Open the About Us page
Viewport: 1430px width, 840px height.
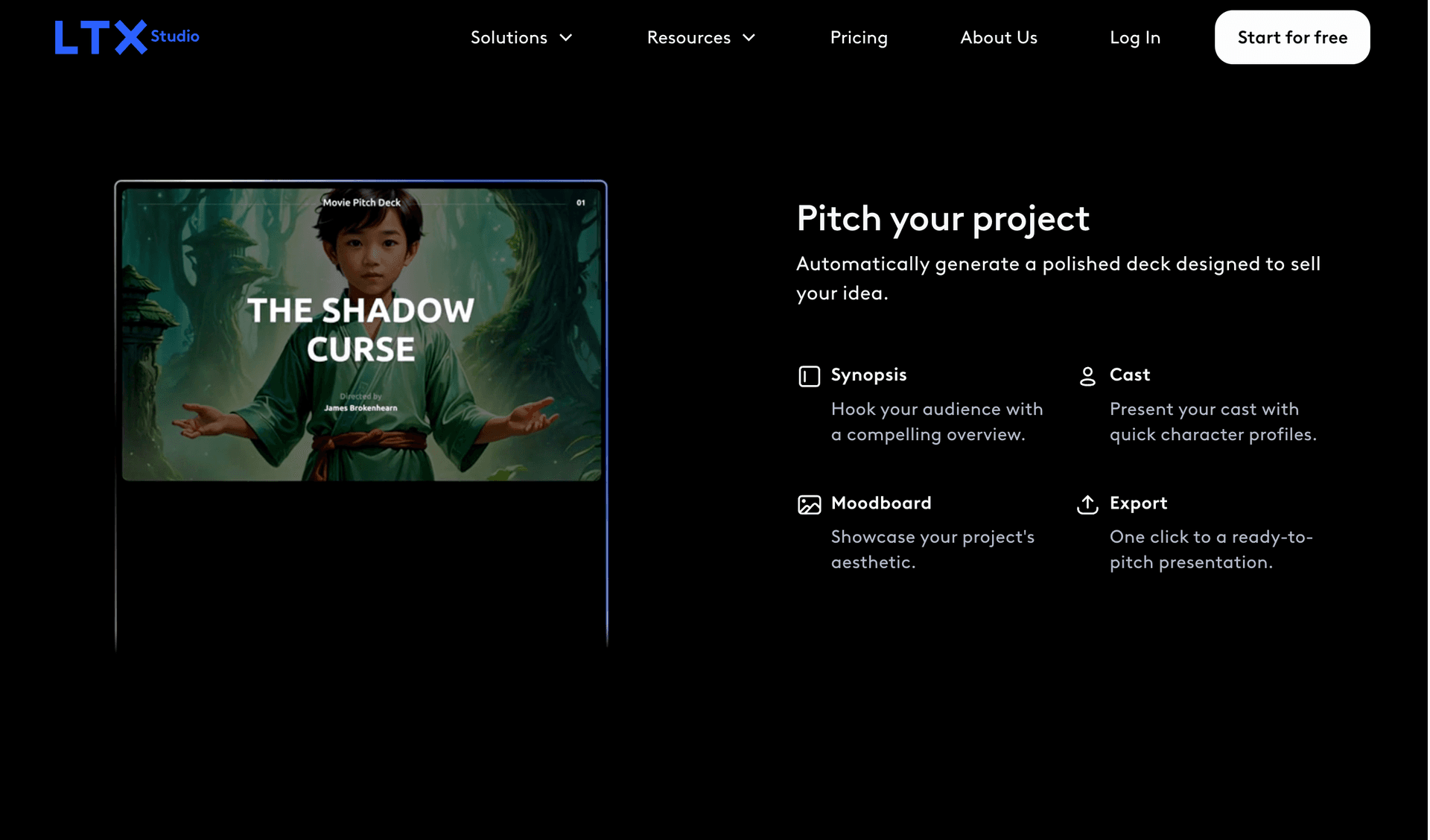999,37
